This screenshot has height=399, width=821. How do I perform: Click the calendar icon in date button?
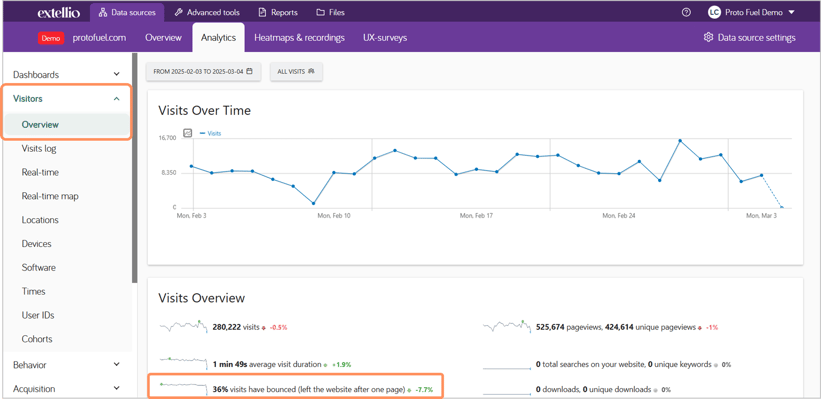[249, 71]
